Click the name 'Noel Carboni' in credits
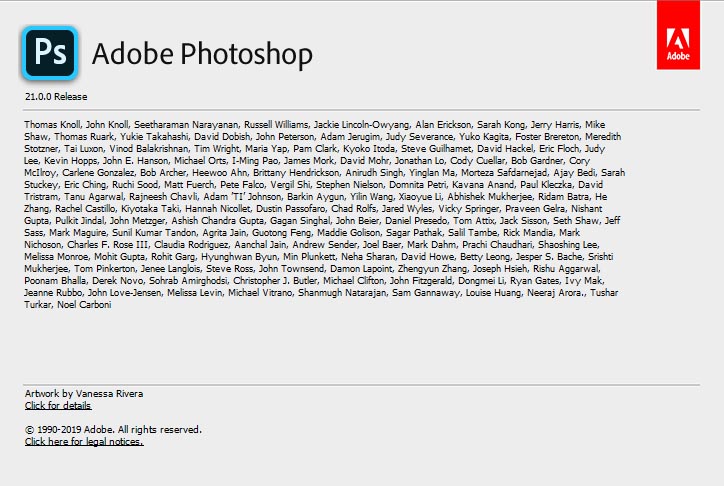724x486 pixels. [84, 305]
